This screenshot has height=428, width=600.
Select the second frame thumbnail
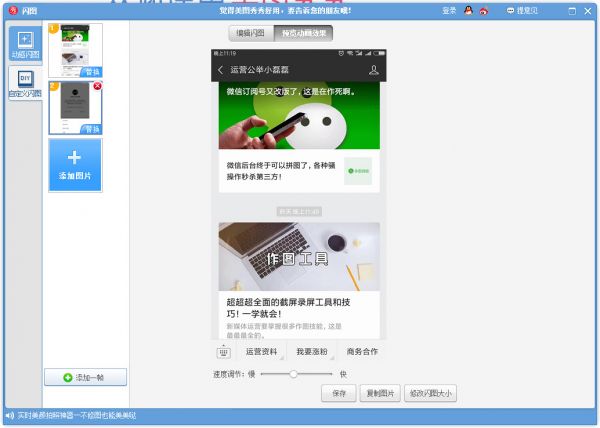click(75, 108)
